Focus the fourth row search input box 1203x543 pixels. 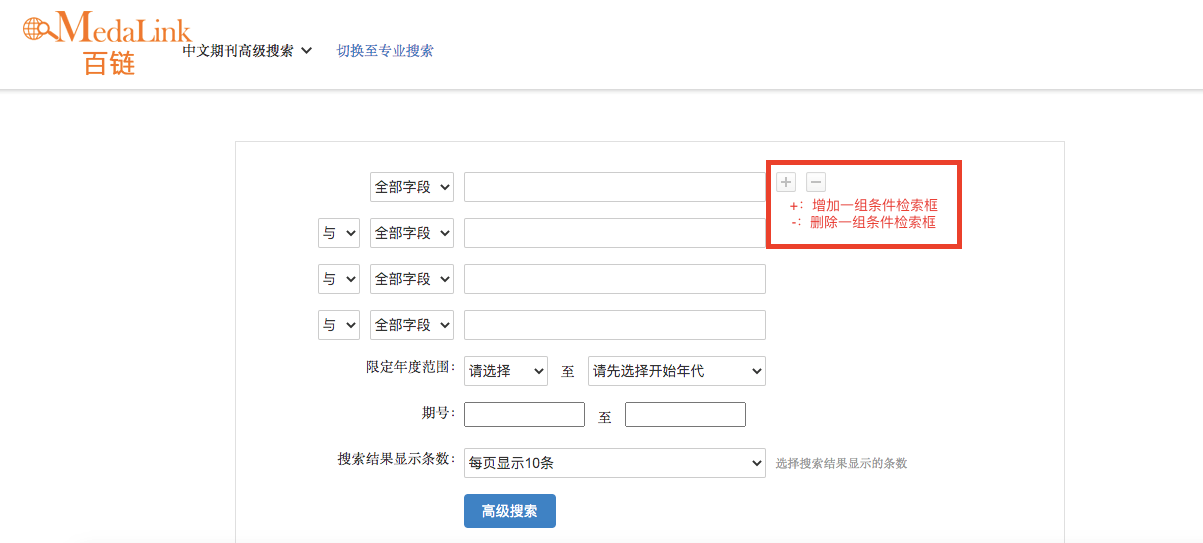click(x=614, y=325)
